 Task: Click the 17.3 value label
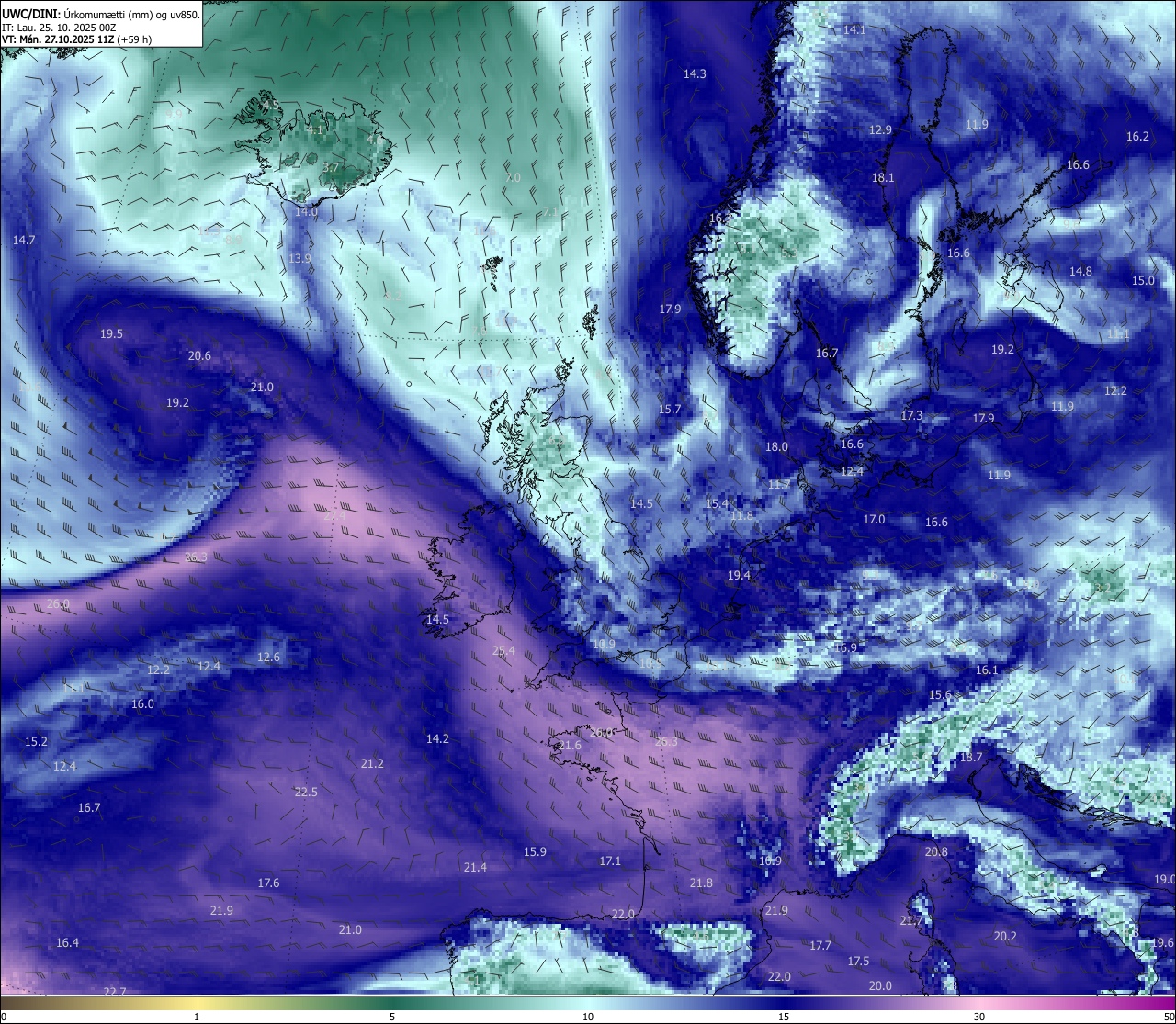coord(911,416)
